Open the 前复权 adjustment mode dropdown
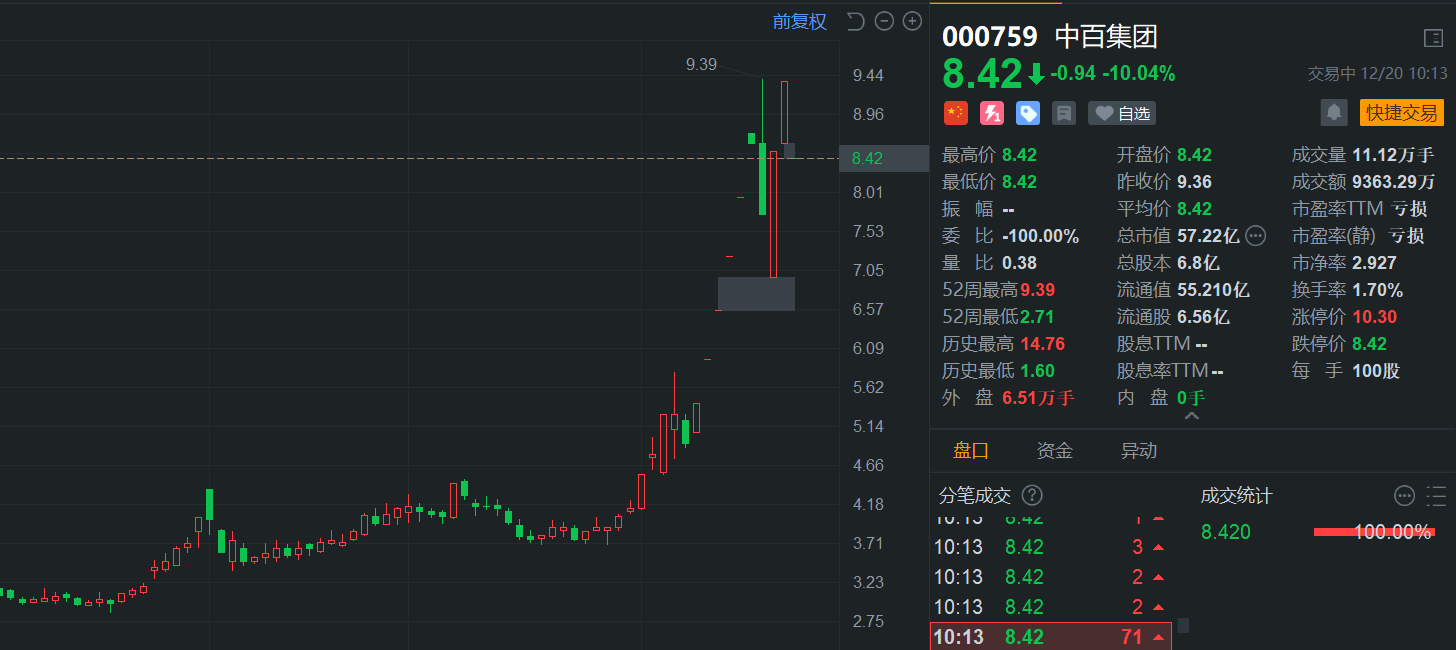Image resolution: width=1456 pixels, height=650 pixels. pos(800,21)
